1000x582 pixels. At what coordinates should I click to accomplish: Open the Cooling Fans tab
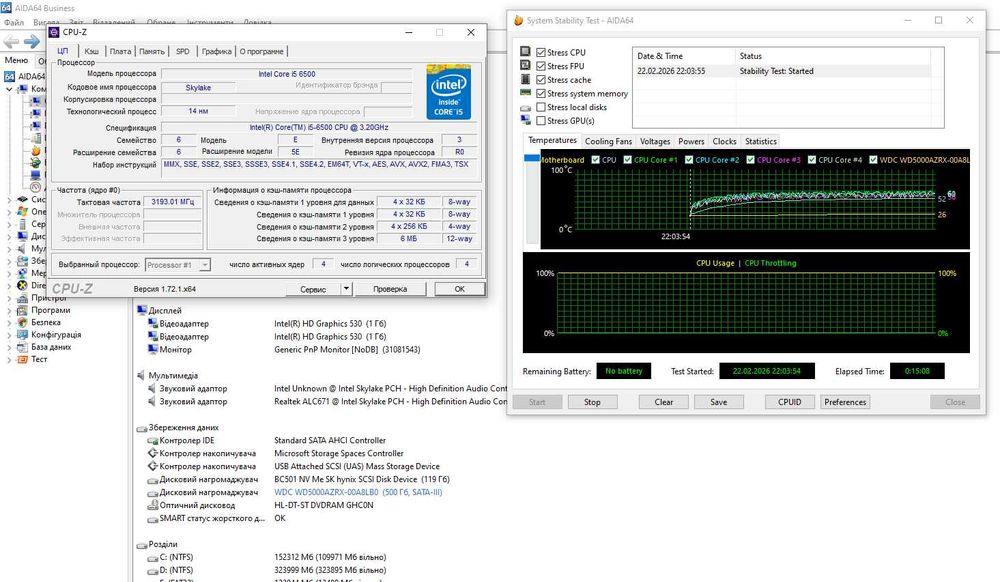click(x=608, y=142)
